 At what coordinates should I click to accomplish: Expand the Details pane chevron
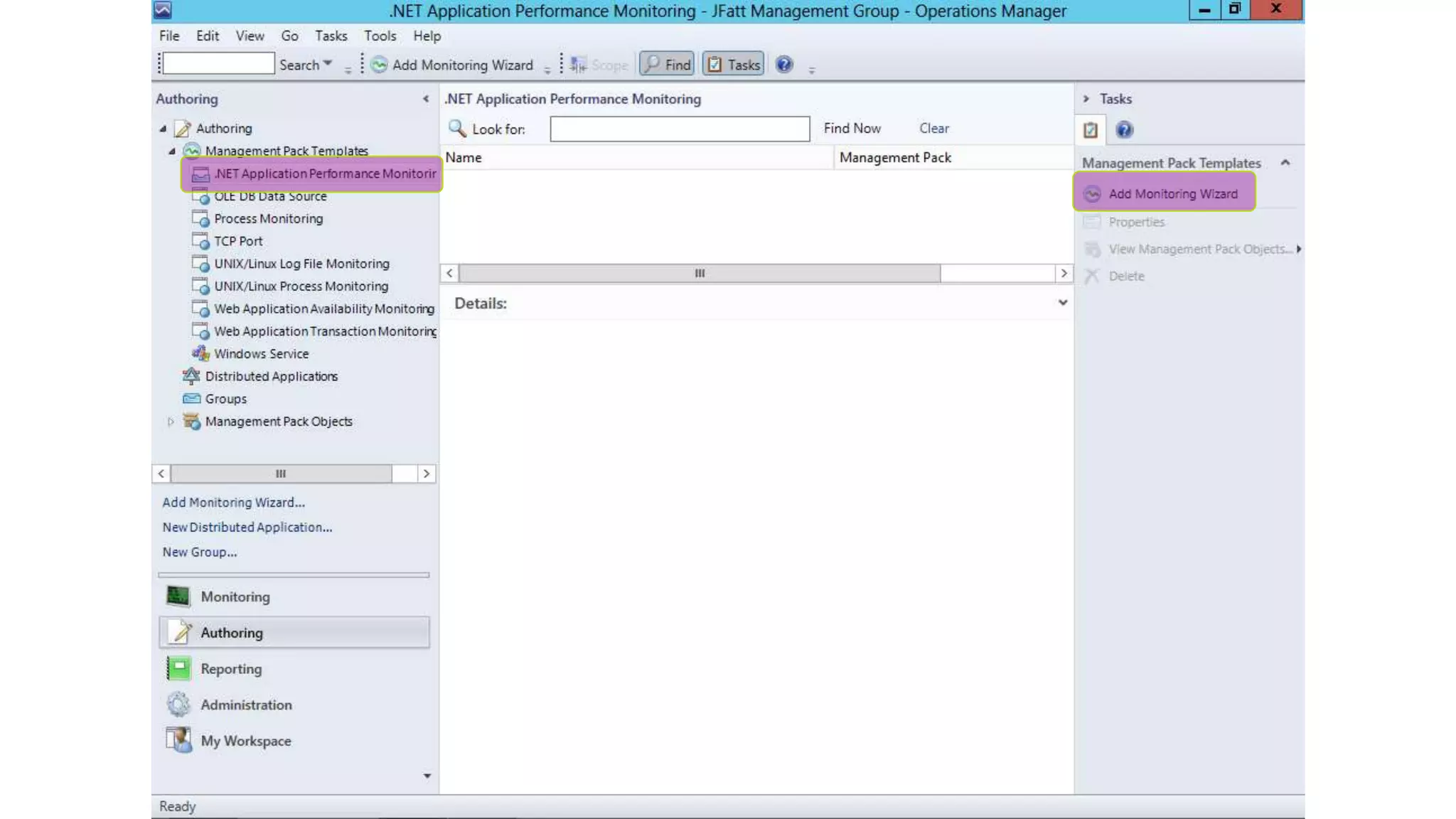1062,303
